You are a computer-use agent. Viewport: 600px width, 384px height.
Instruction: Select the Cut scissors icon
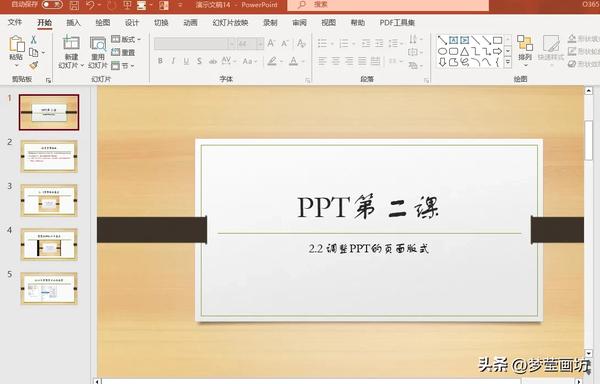34,39
